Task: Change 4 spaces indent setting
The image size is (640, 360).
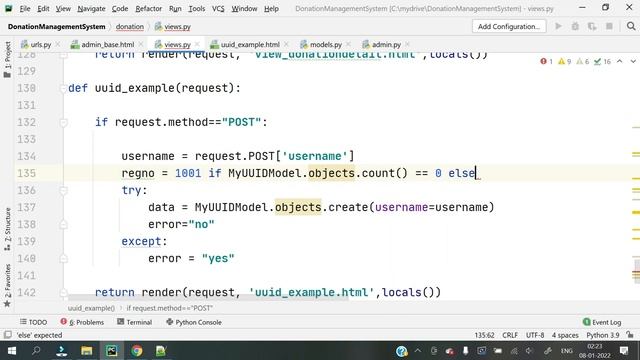Action: [x=565, y=335]
